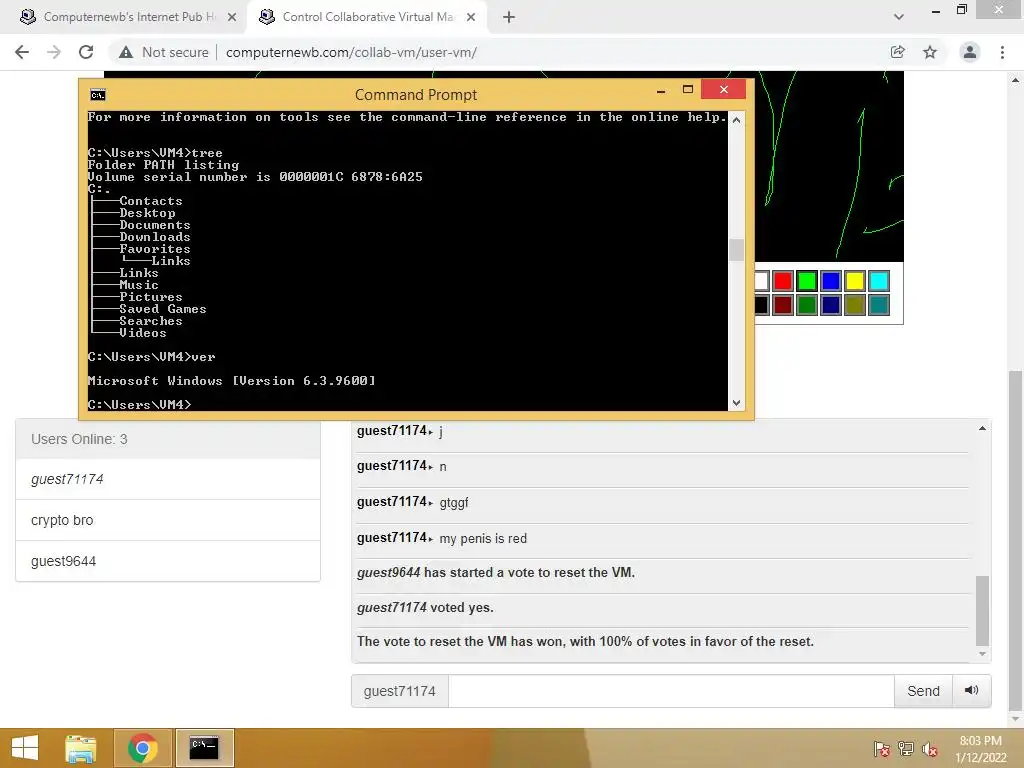Pick the bright green color swatch
This screenshot has width=1024, height=768.
tap(807, 281)
